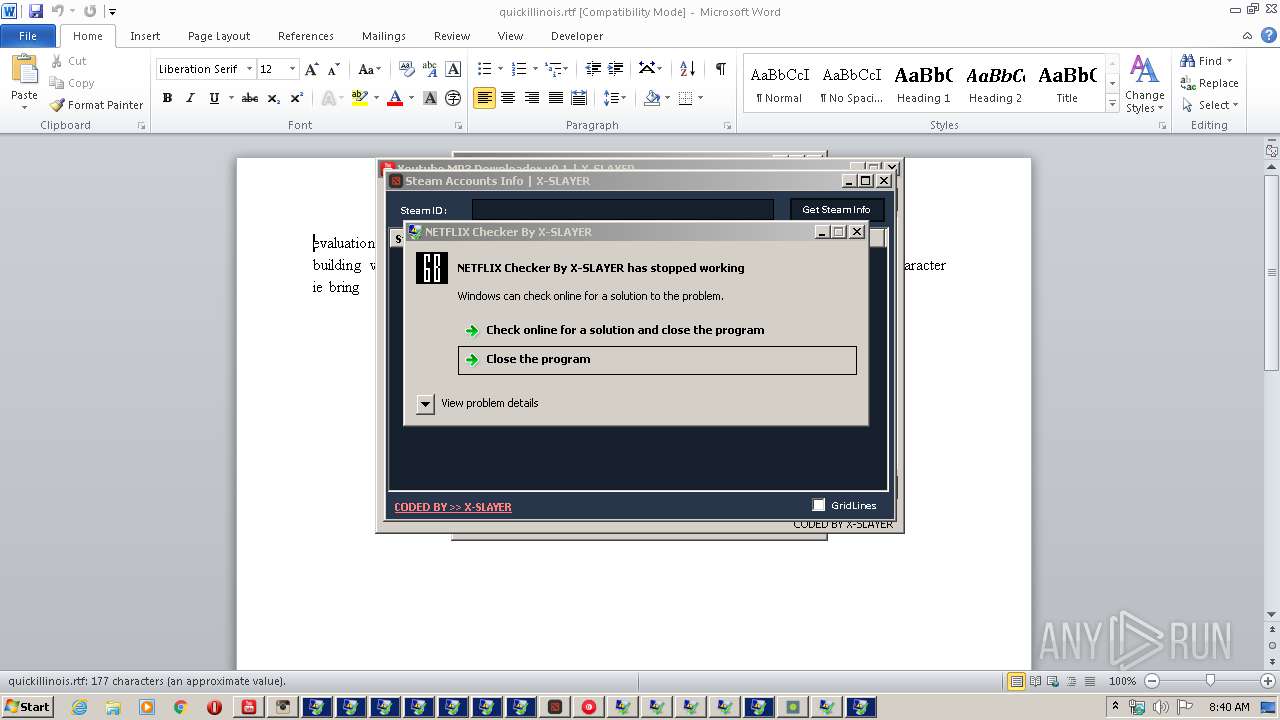Viewport: 1280px width, 720px height.
Task: Open the Change Case dropdown
Action: pyautogui.click(x=369, y=69)
